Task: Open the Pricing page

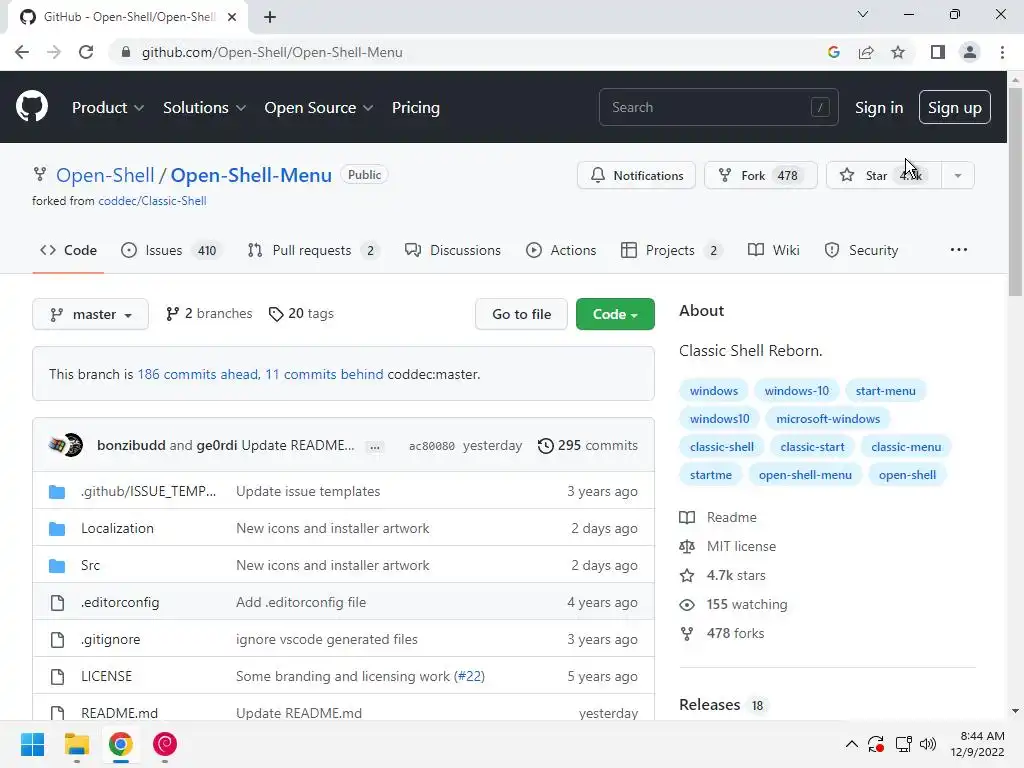Action: [x=415, y=108]
